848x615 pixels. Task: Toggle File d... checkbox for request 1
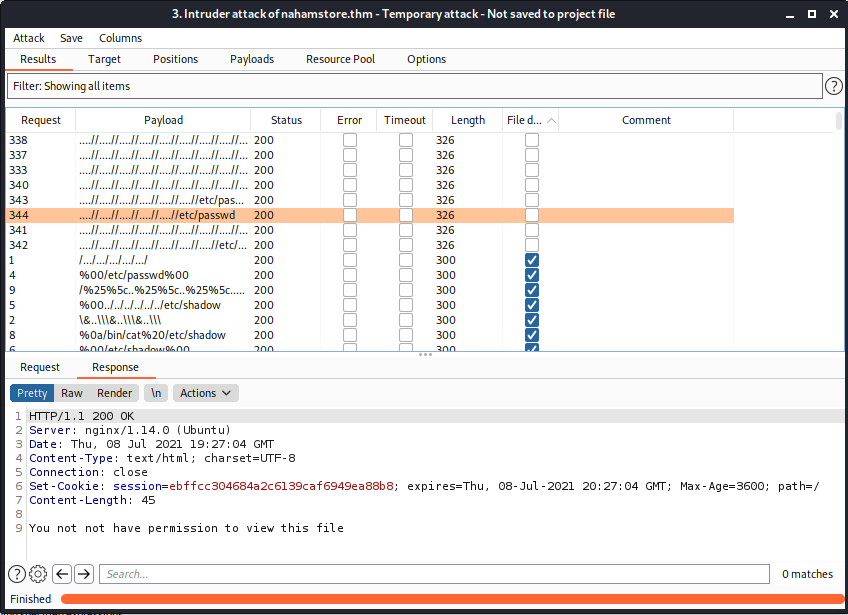coord(532,260)
